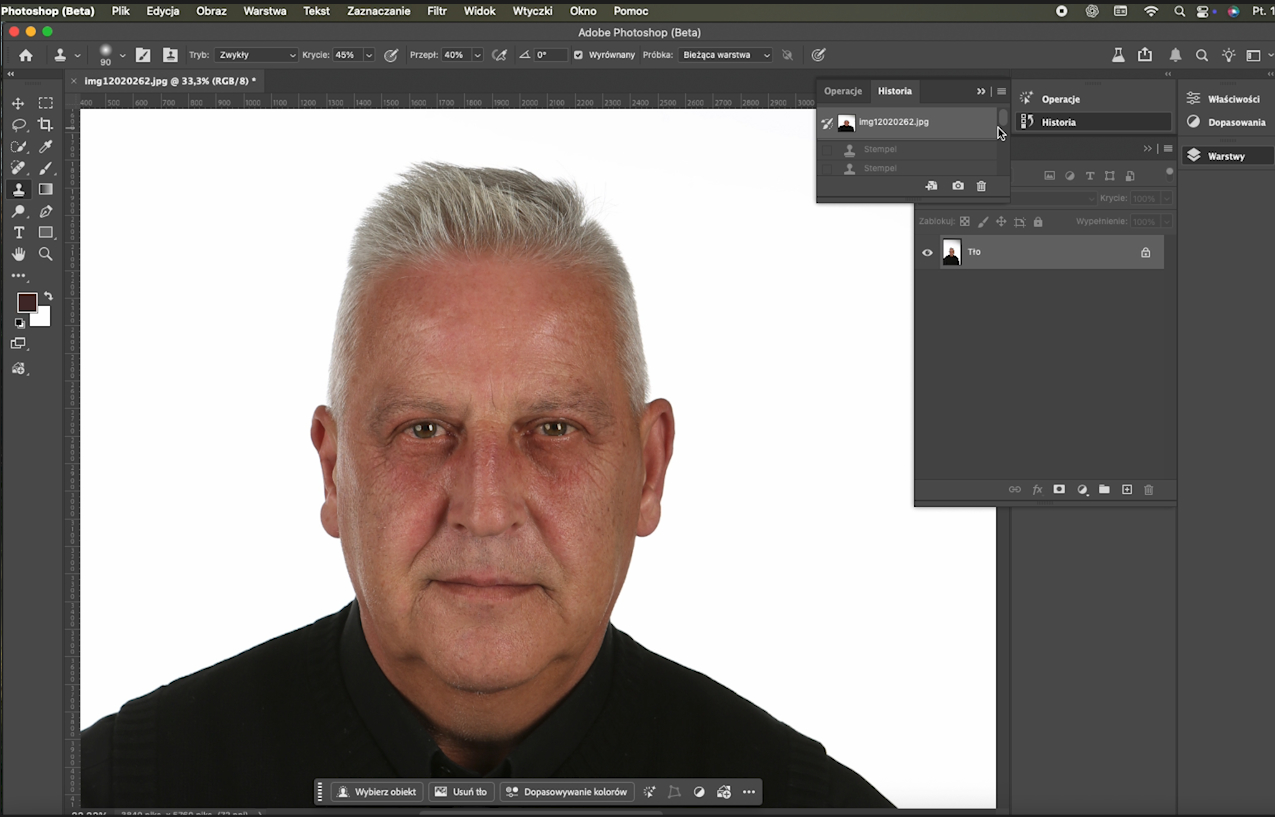Toggle the Wyrównany checkbox
1275x817 pixels.
click(578, 55)
